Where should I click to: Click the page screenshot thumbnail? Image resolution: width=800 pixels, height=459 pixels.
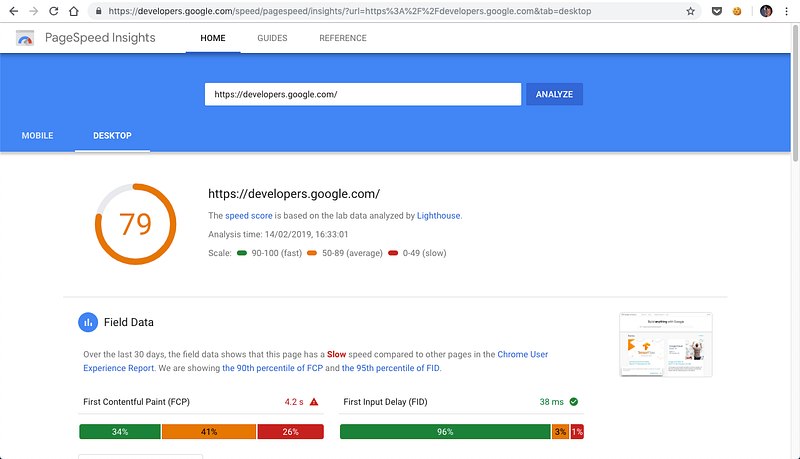pyautogui.click(x=666, y=345)
